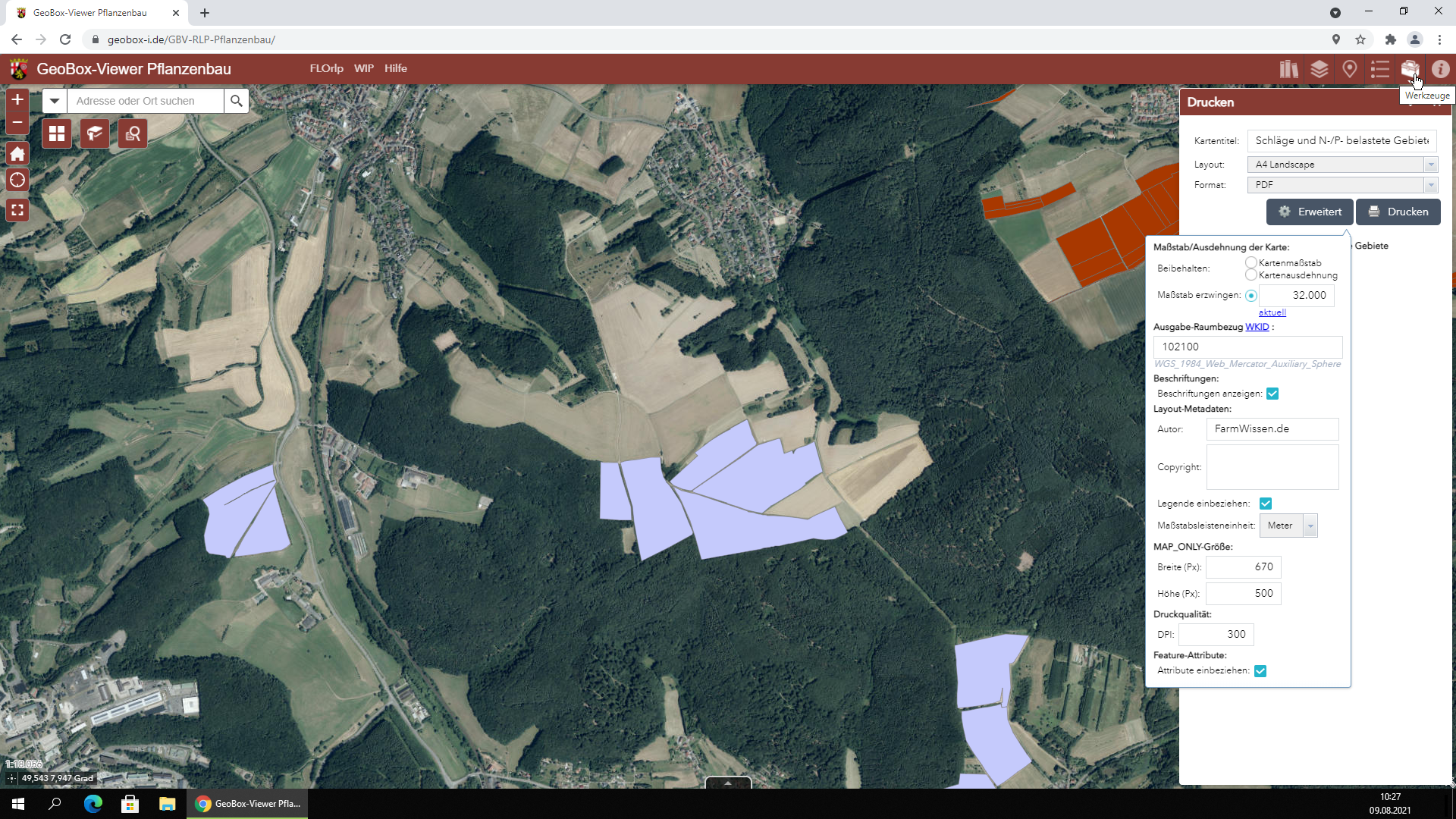Select Kartenmaßstab radio button
1456x819 pixels.
[1250, 262]
